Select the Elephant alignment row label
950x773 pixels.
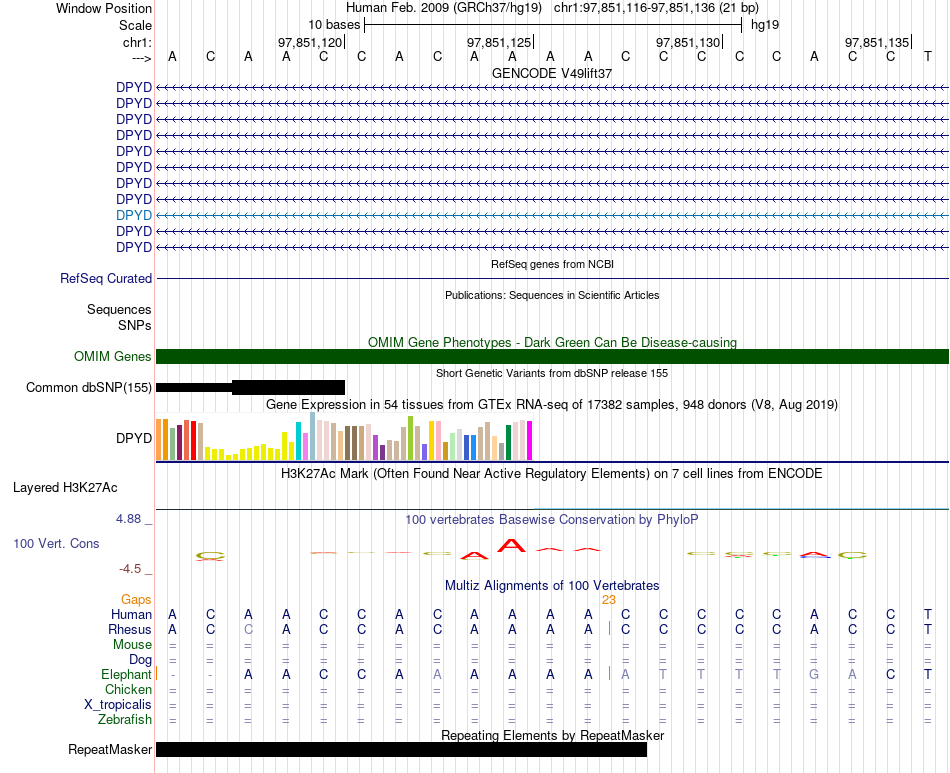pyautogui.click(x=126, y=675)
